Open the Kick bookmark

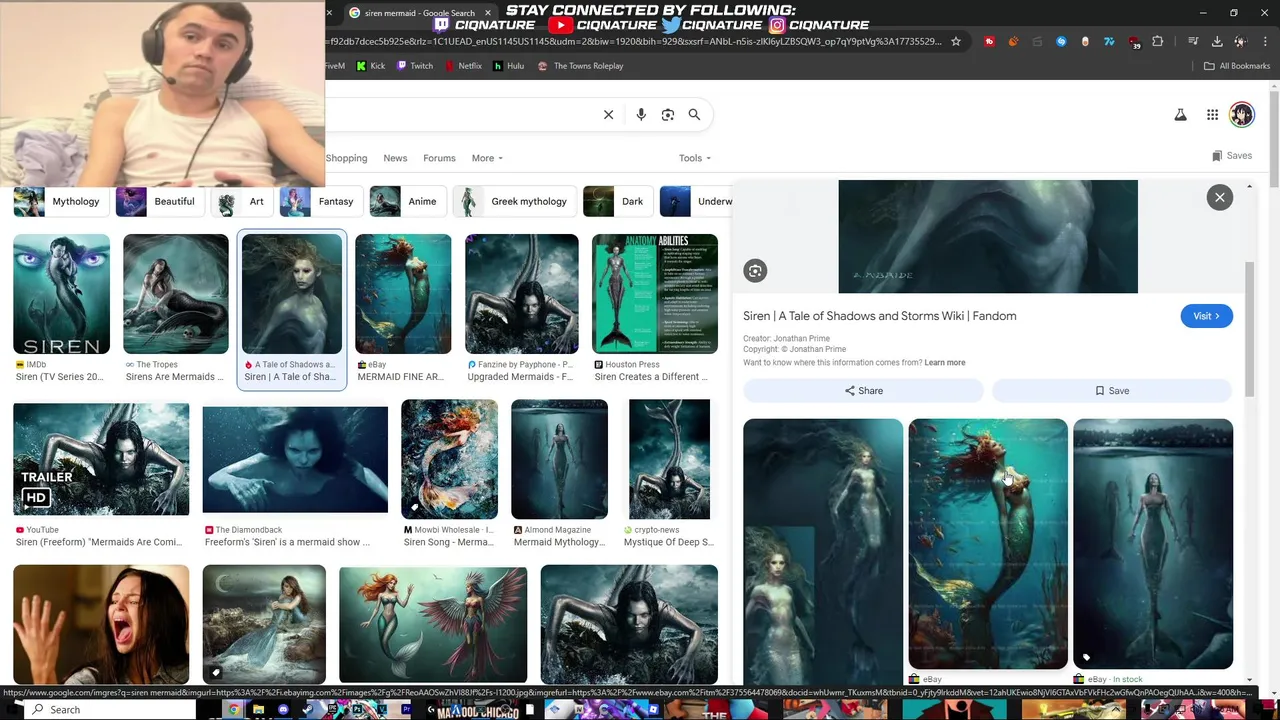tap(371, 66)
